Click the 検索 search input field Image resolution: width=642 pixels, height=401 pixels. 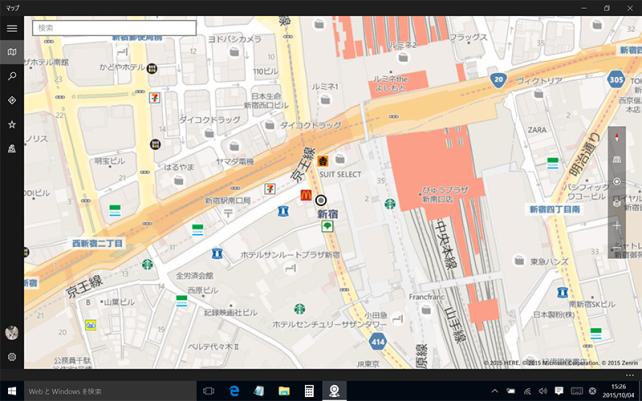click(114, 28)
